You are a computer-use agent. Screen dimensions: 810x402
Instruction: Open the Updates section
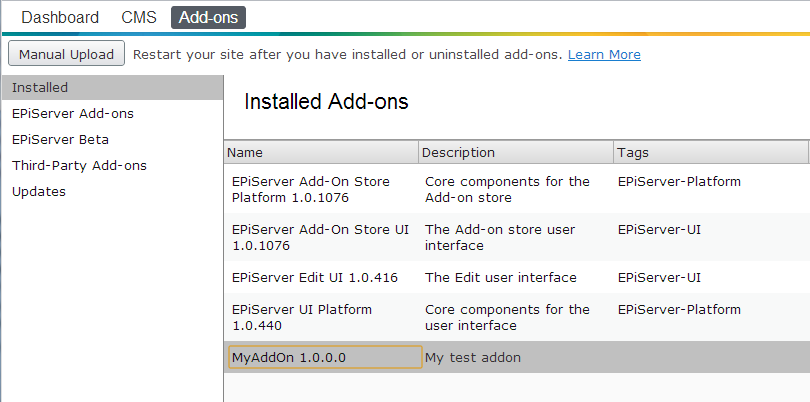pos(39,192)
